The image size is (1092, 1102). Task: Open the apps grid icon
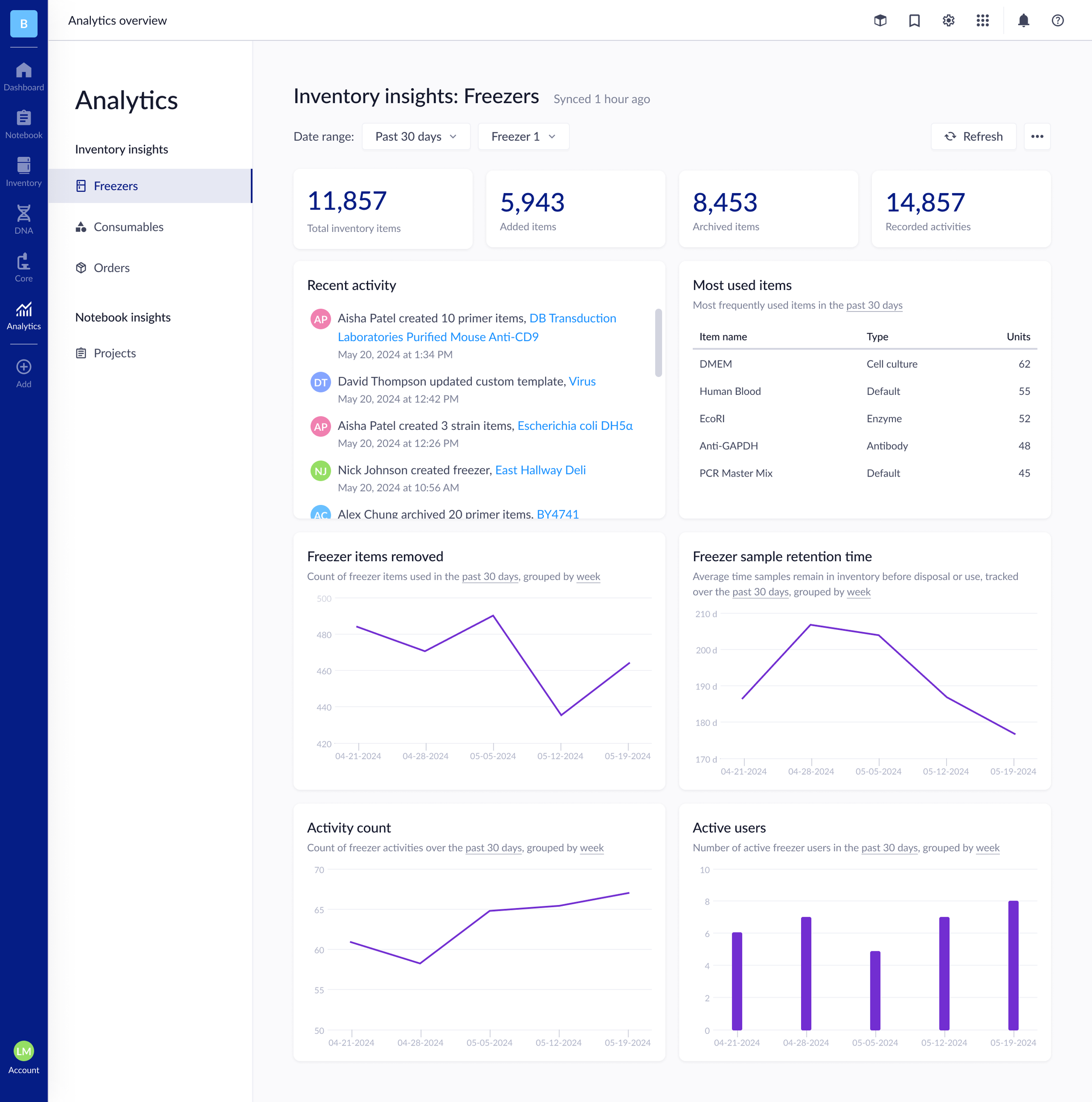pos(983,21)
